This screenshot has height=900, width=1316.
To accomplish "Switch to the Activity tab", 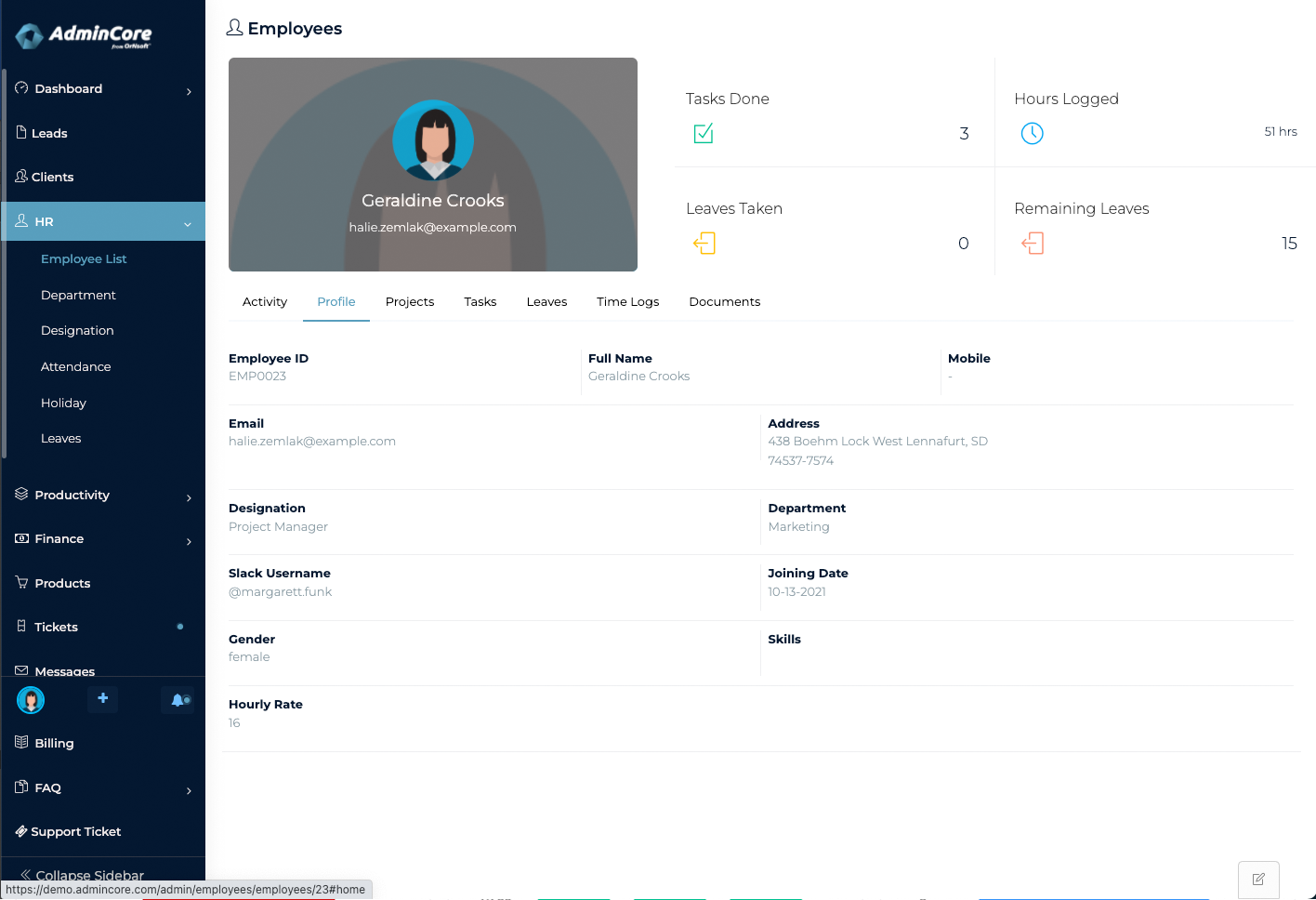I will (265, 302).
